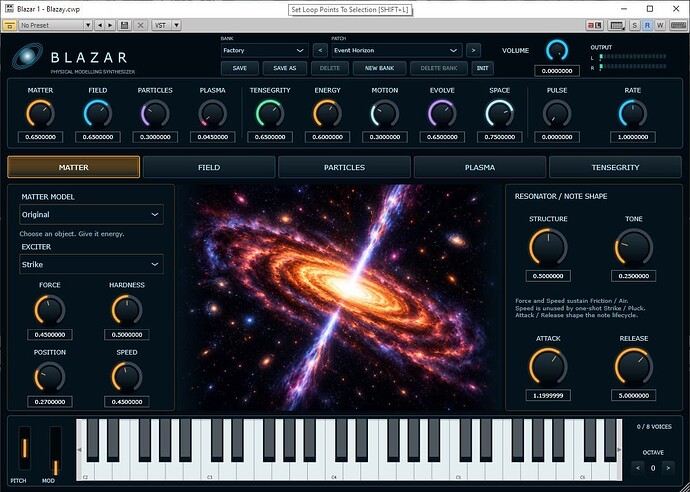Click the STRUCTURE knob
Screen dimensions: 690x492
[x=548, y=247]
